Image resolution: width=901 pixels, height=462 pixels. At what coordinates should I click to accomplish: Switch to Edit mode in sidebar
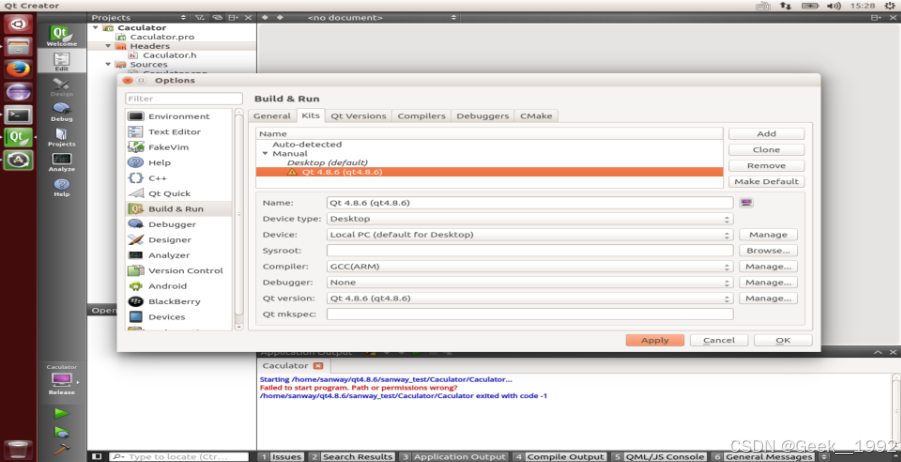tap(61, 61)
